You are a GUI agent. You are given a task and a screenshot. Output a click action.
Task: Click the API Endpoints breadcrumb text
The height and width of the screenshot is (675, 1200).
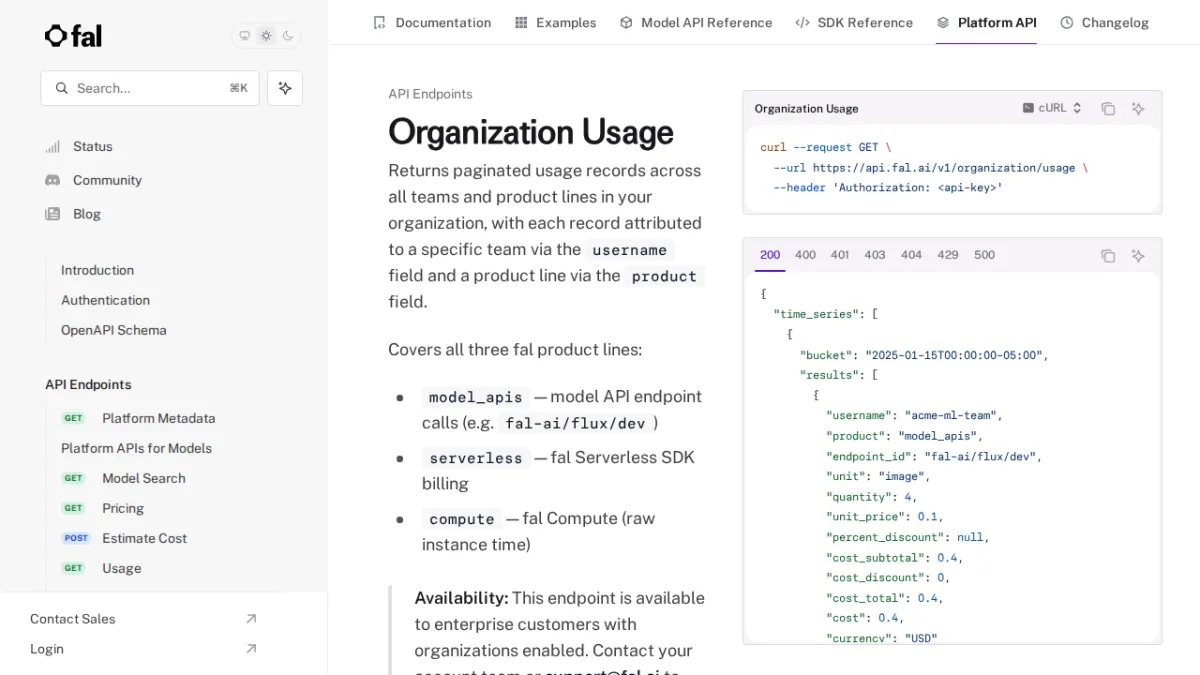(x=430, y=94)
